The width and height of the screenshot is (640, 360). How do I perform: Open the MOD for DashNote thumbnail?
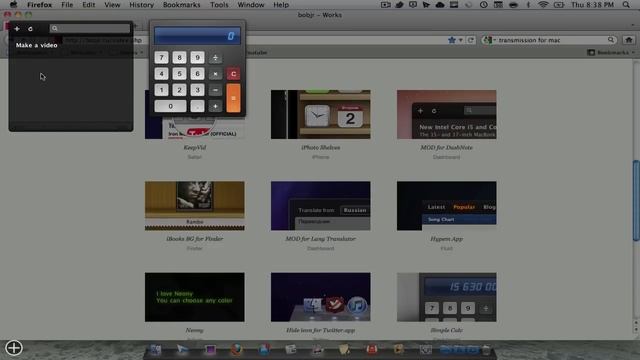(447, 115)
